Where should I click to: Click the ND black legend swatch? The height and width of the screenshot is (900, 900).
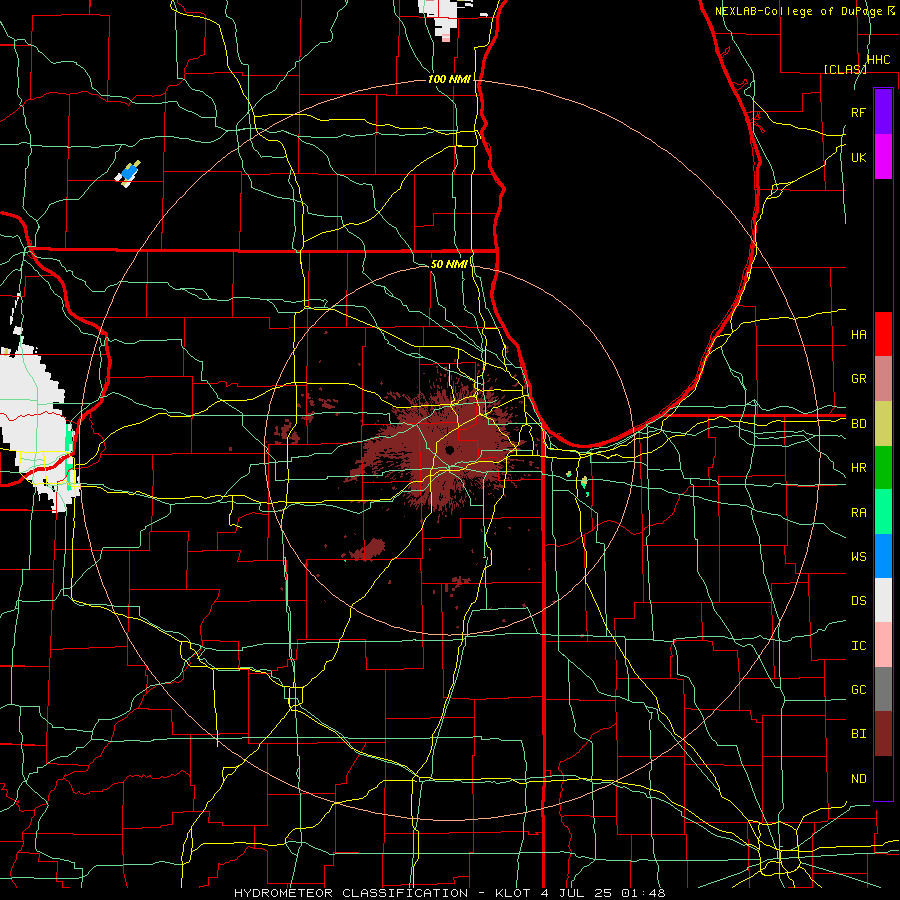point(883,778)
